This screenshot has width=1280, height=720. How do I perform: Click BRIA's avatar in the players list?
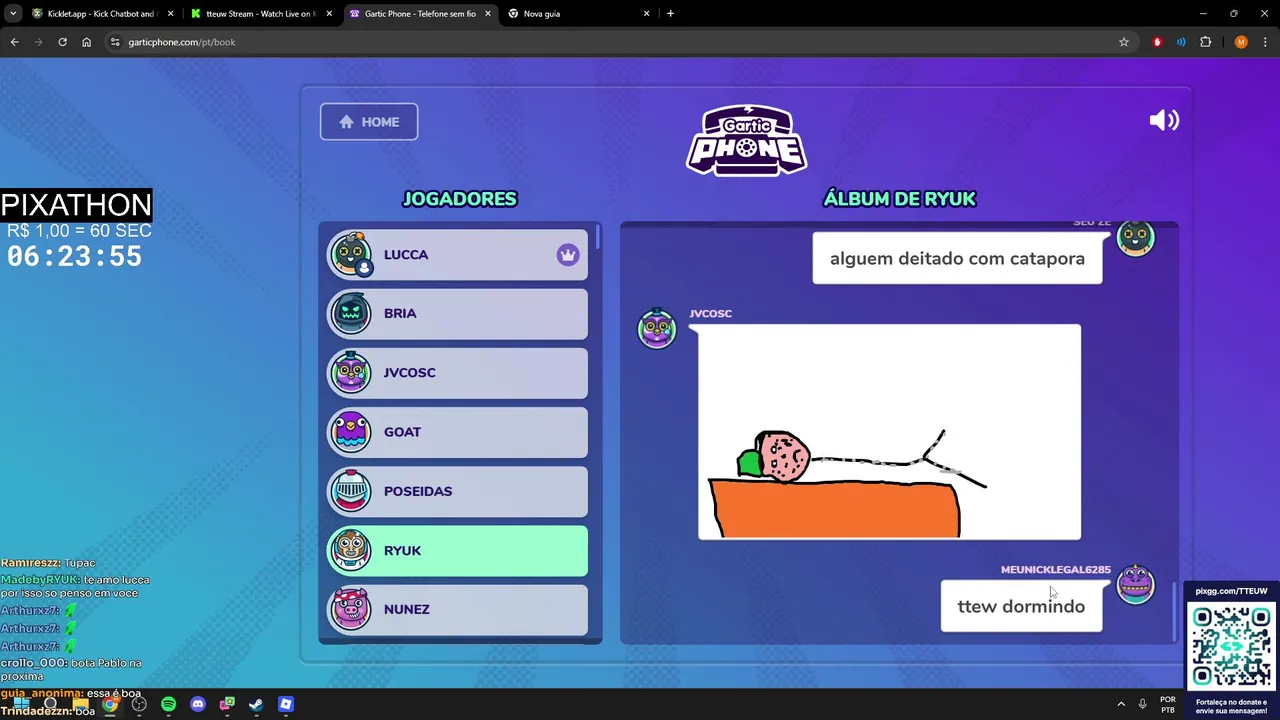coord(351,314)
